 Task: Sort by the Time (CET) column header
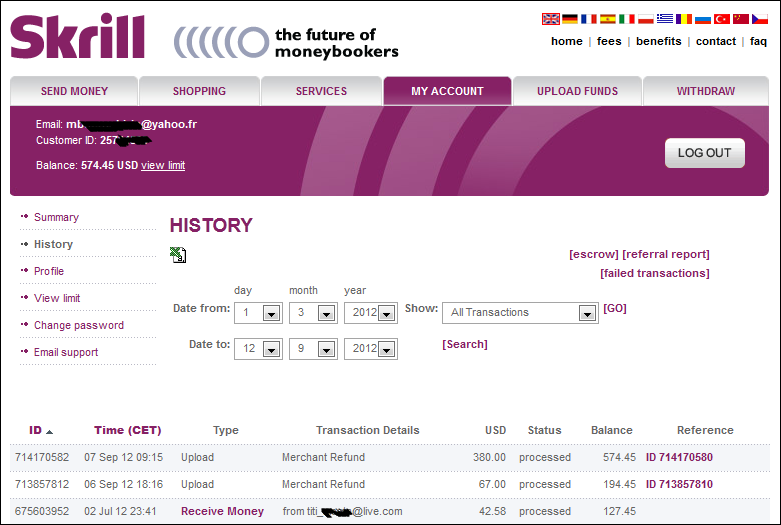coord(128,430)
